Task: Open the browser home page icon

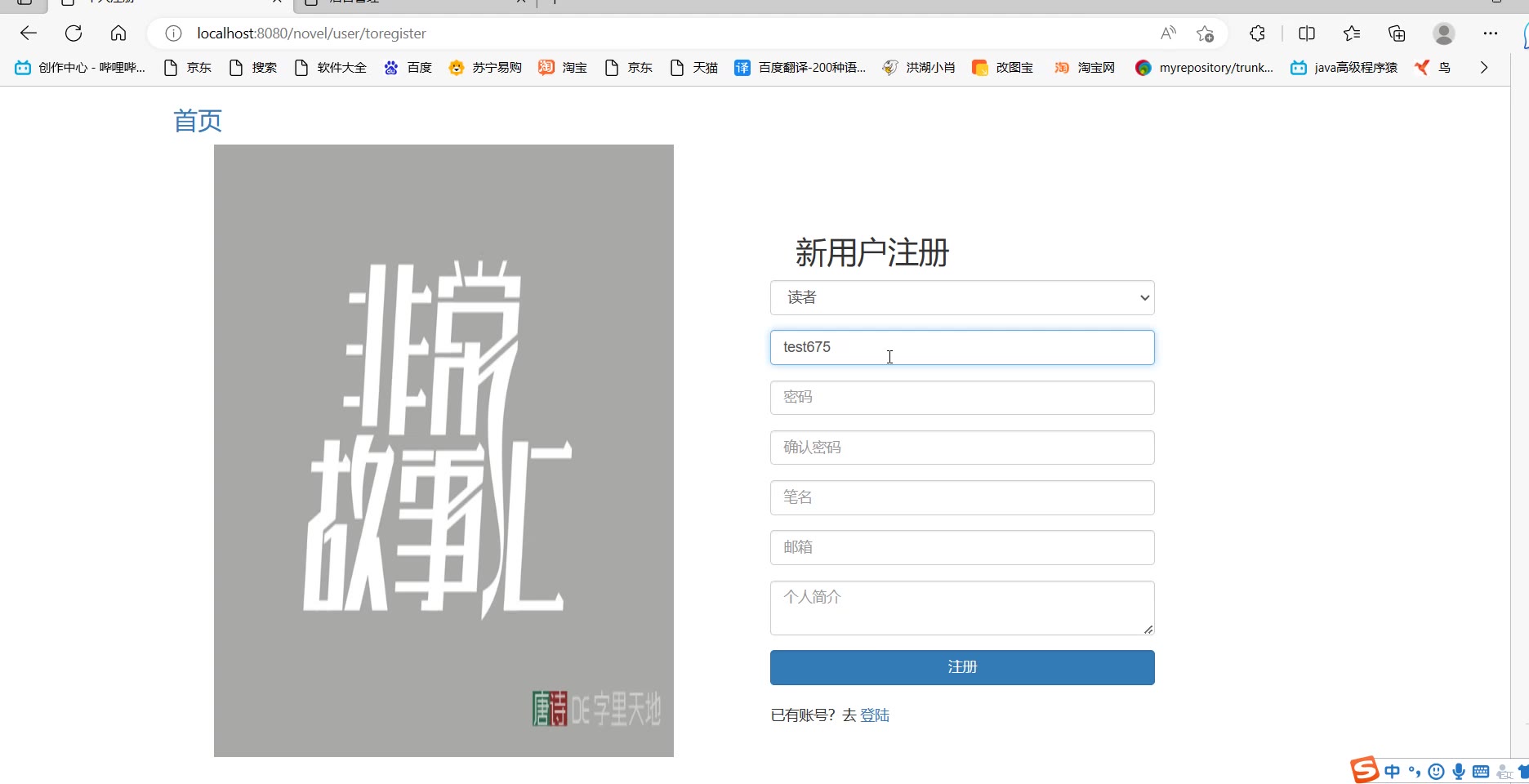Action: (118, 33)
